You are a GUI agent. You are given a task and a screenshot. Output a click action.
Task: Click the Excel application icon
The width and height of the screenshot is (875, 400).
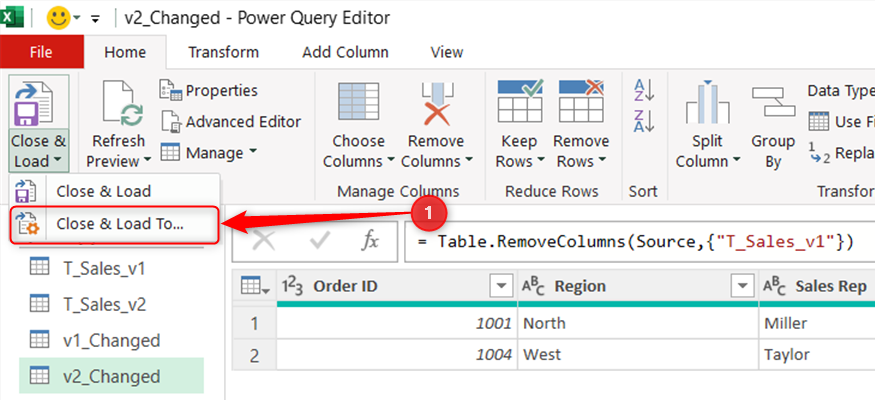pos(11,18)
